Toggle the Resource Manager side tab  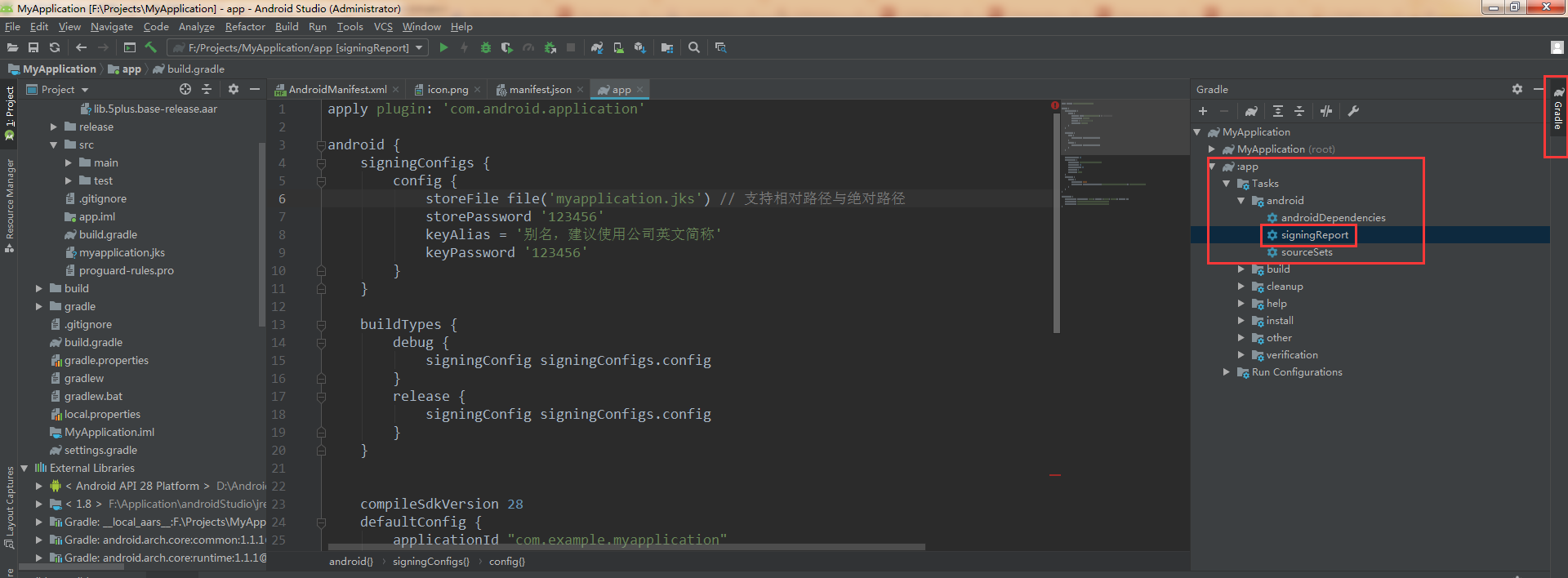click(x=9, y=206)
